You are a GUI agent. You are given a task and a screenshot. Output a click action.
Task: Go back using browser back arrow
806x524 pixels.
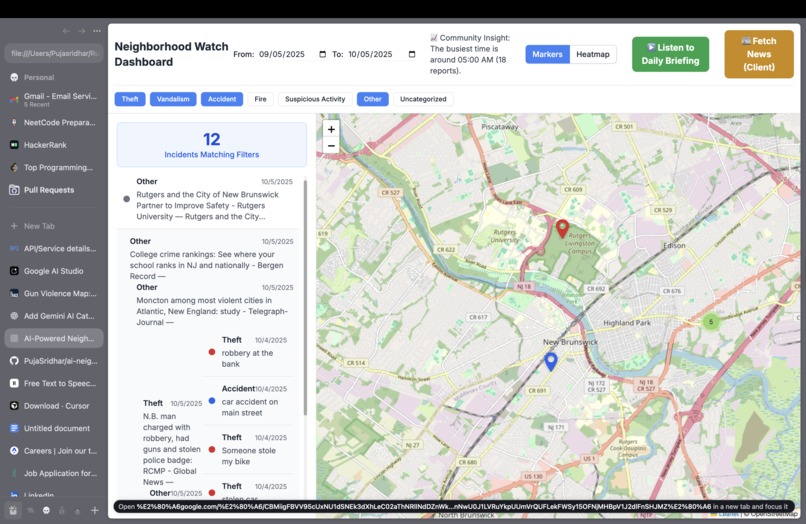[x=66, y=31]
